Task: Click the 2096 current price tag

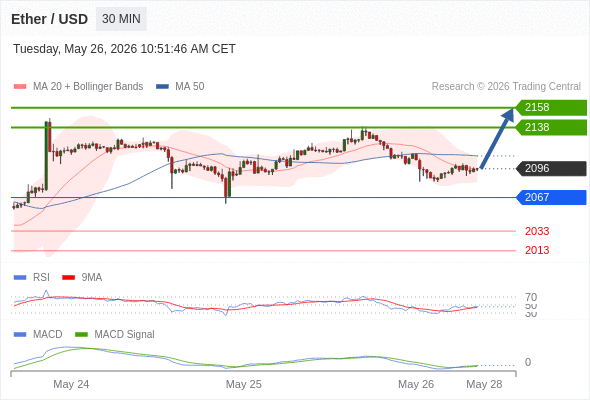Action: point(551,169)
